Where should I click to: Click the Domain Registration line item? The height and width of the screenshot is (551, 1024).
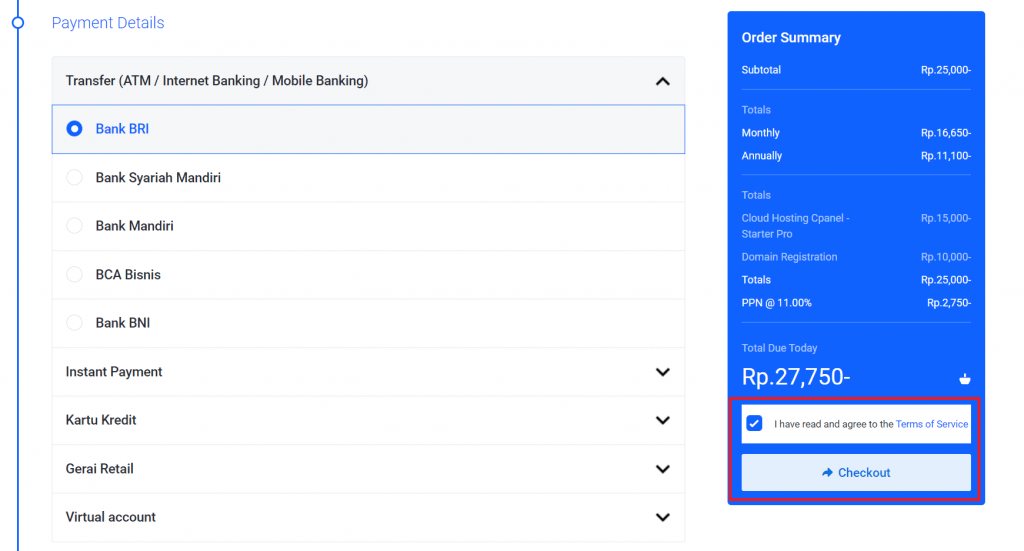coord(789,257)
